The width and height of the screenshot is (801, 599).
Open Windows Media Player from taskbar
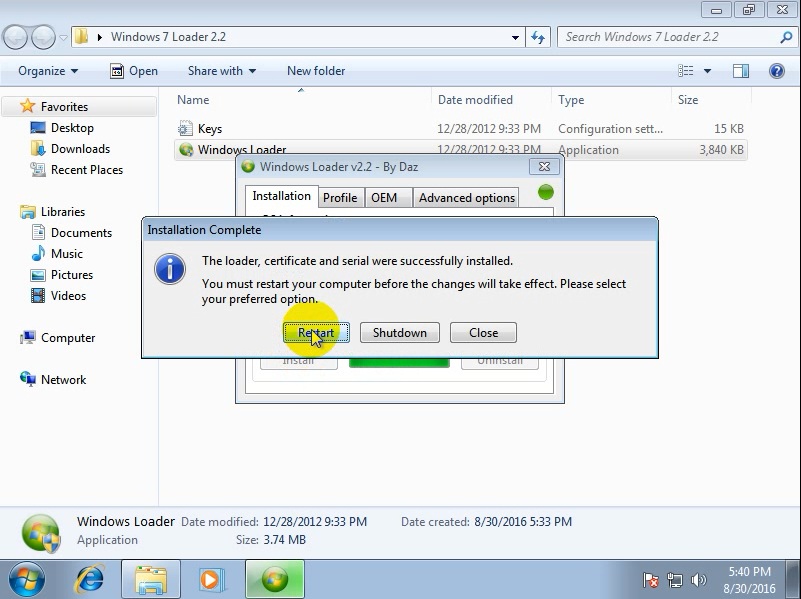tap(210, 580)
